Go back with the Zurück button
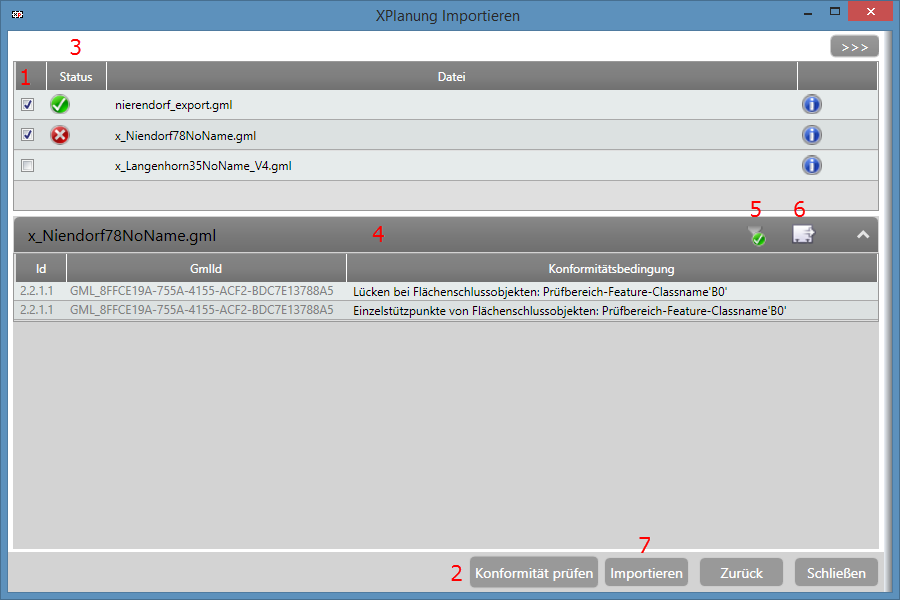Viewport: 900px width, 600px height. 741,573
